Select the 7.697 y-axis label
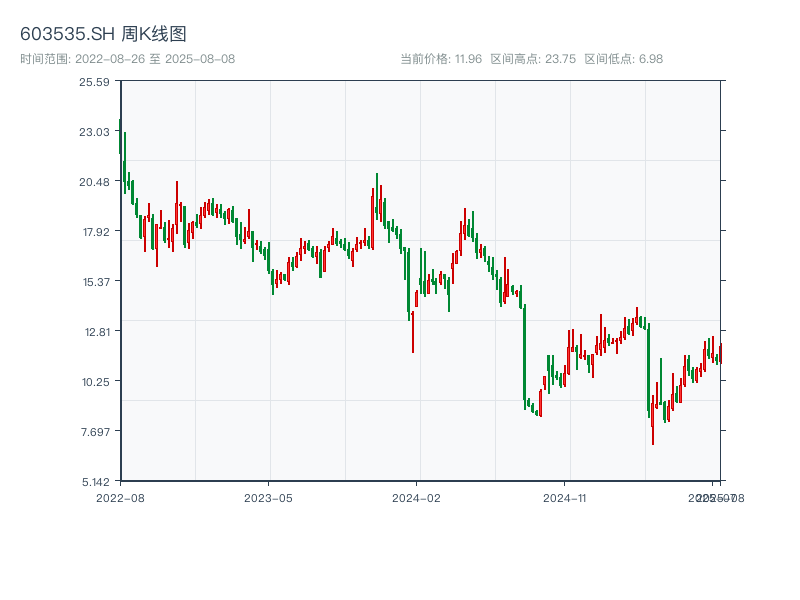The image size is (800, 600). point(95,431)
